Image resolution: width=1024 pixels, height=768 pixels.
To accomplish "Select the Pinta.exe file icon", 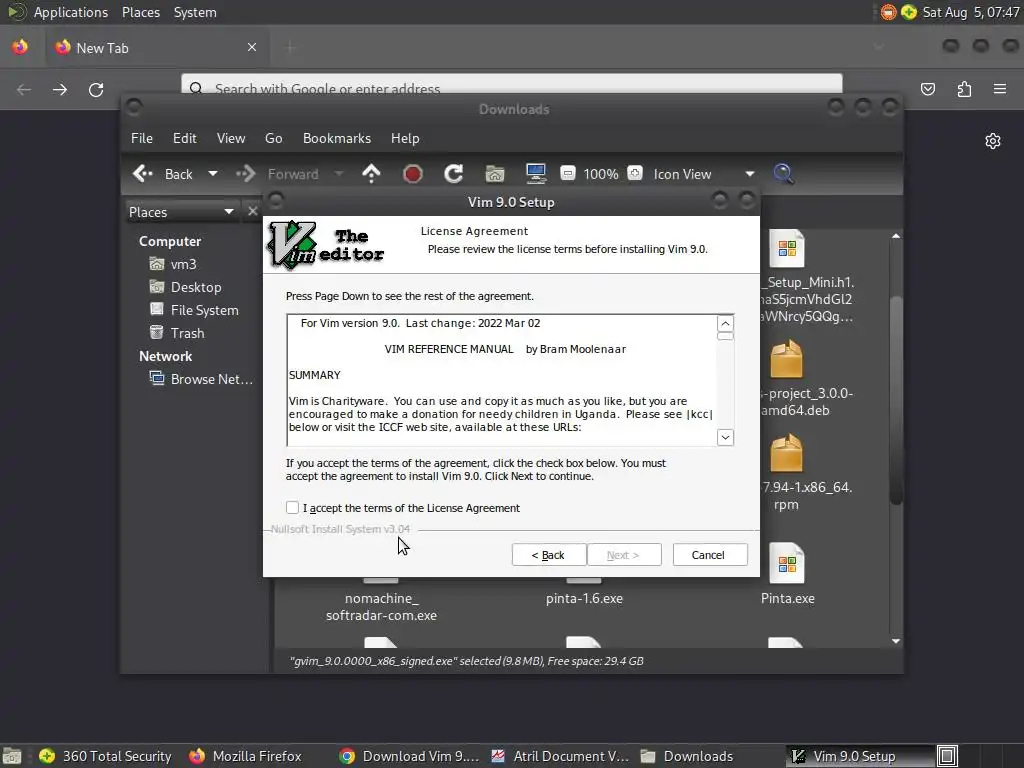I will tap(787, 563).
